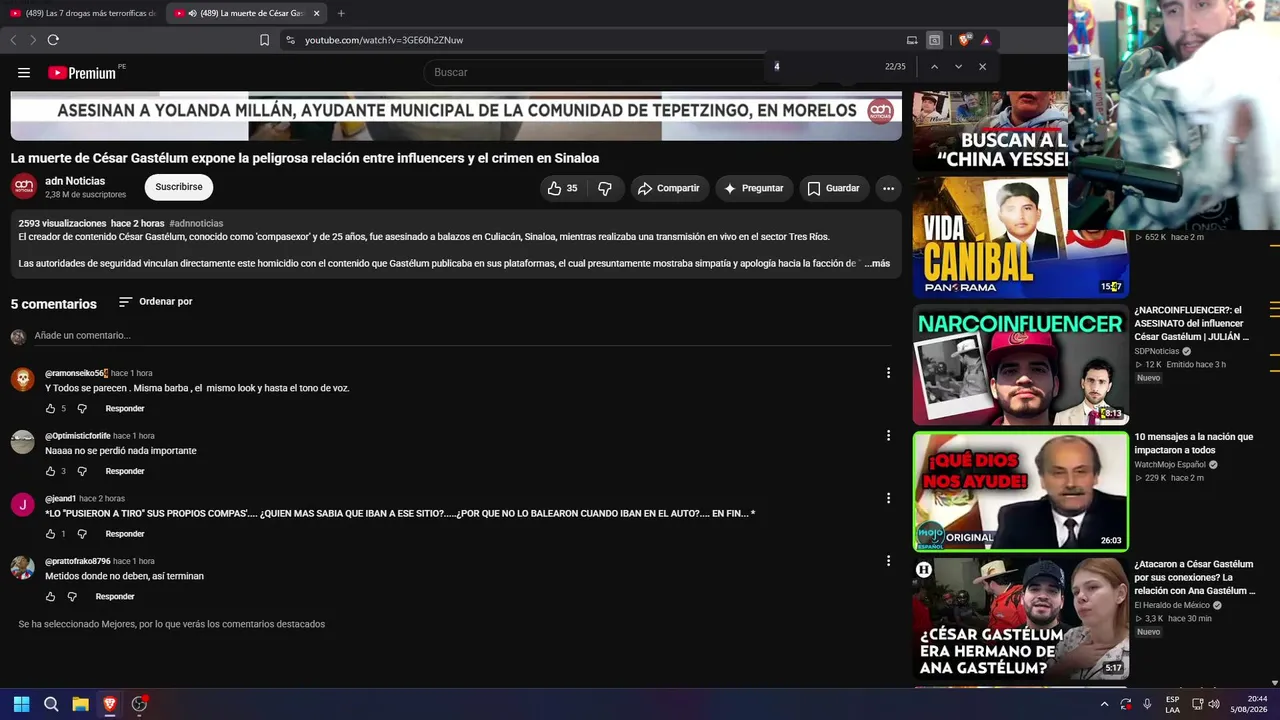This screenshot has height=720, width=1280.
Task: Show hidden icons in system tray
Action: click(1104, 704)
